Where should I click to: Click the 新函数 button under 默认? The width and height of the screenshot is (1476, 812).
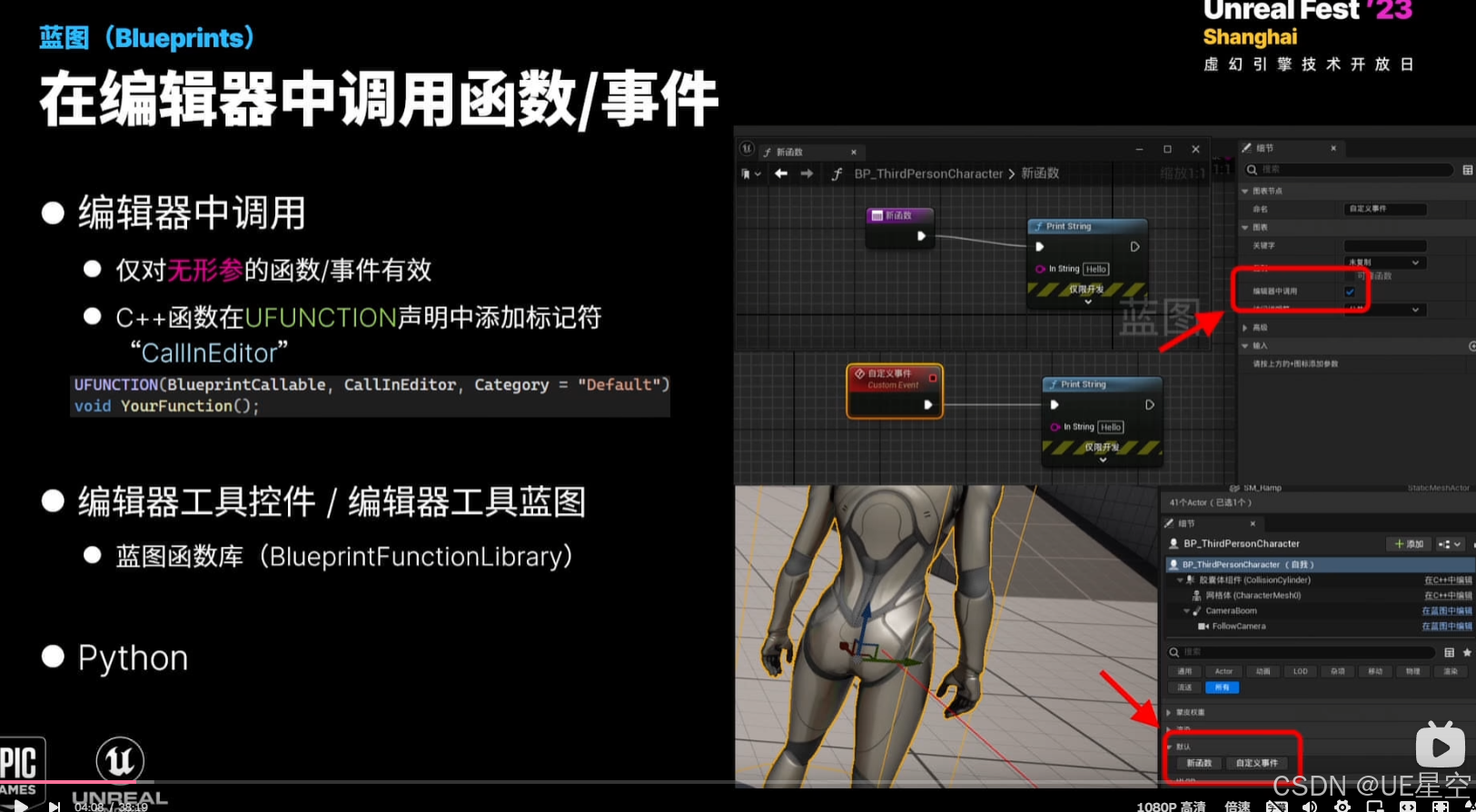(1198, 764)
